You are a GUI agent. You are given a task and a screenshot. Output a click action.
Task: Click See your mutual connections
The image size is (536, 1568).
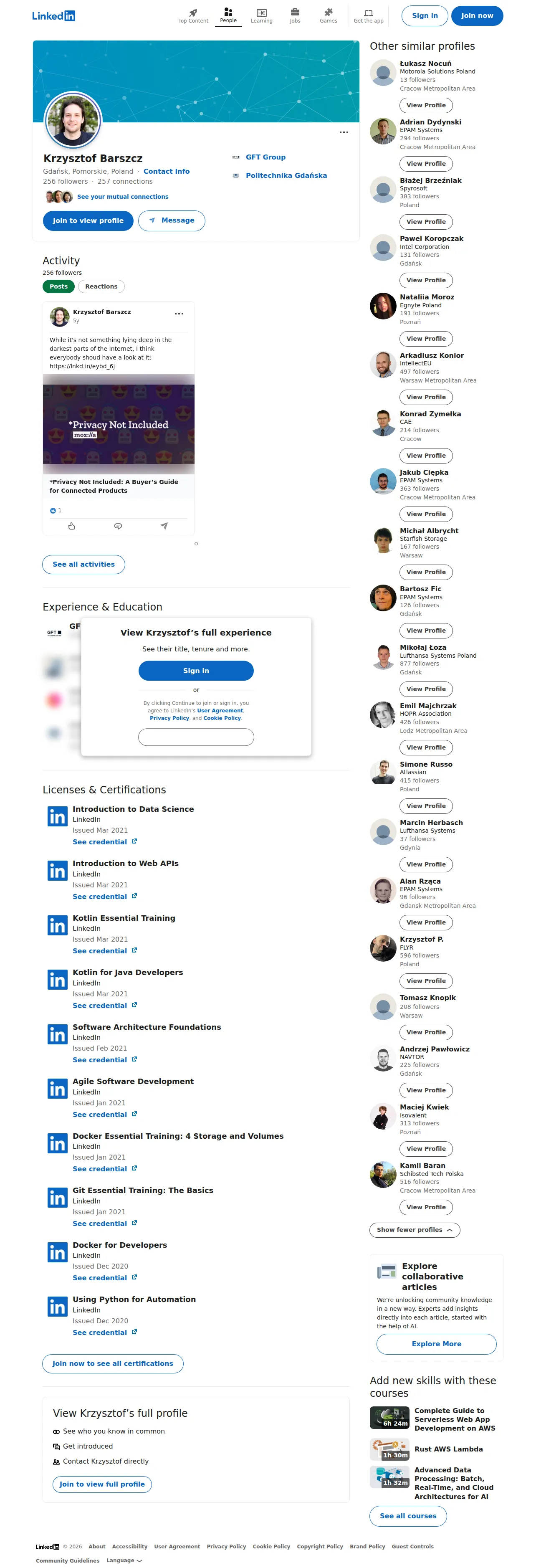click(123, 197)
